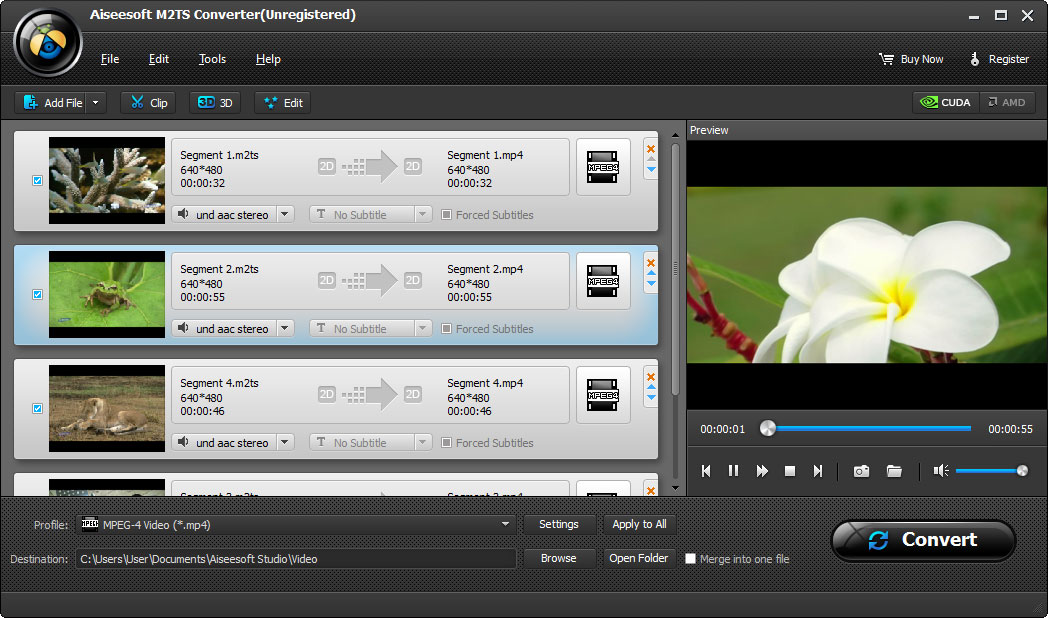Enable Forced Subtitles for Segment 1
Screen dimensions: 1048x618
(x=446, y=214)
